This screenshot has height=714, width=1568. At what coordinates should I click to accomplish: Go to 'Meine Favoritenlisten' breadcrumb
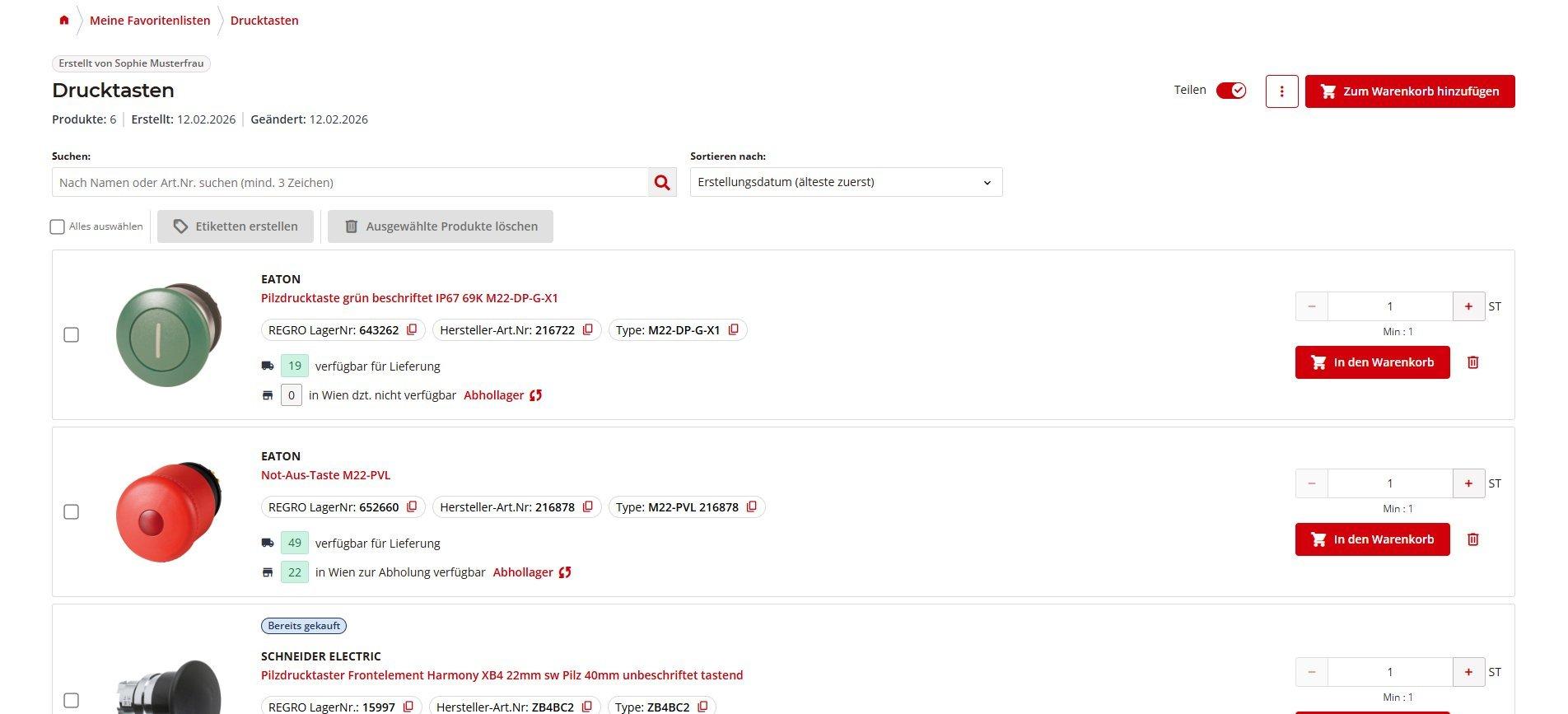(x=150, y=21)
